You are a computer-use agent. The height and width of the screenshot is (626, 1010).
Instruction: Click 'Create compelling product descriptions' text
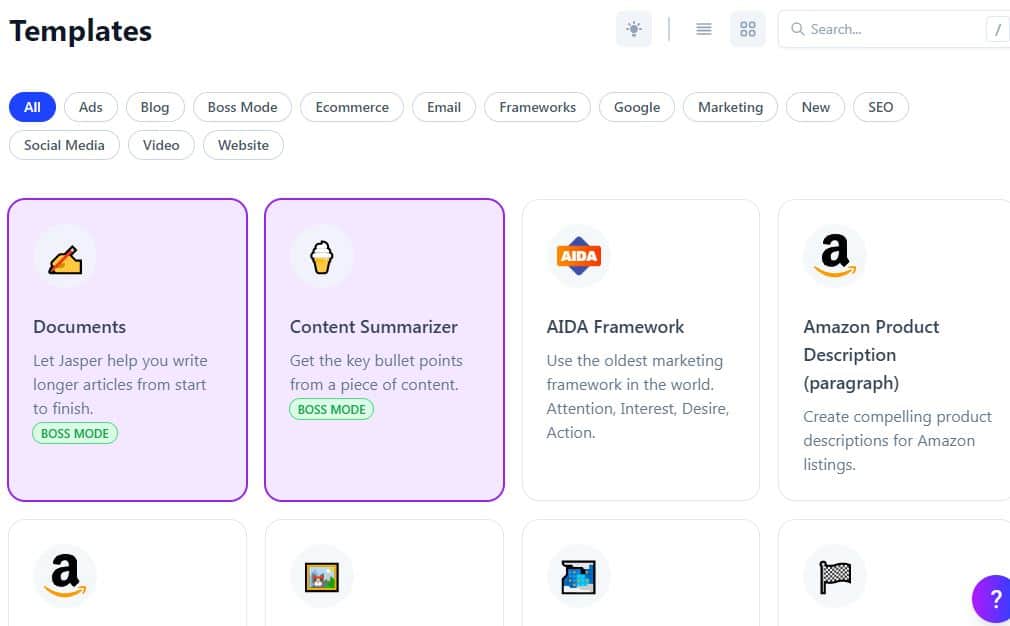(x=897, y=441)
